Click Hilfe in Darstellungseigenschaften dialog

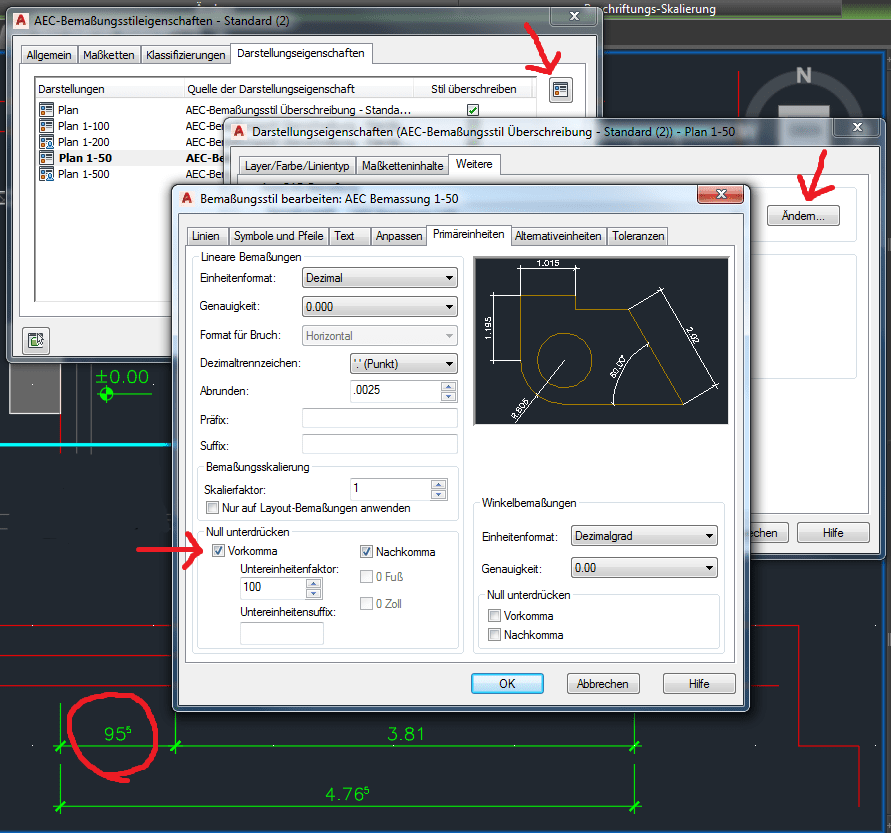(x=833, y=532)
